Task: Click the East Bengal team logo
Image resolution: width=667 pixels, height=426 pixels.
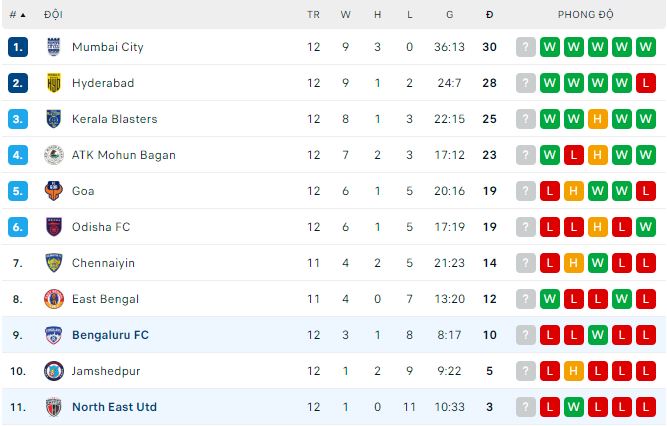Action: (x=54, y=299)
